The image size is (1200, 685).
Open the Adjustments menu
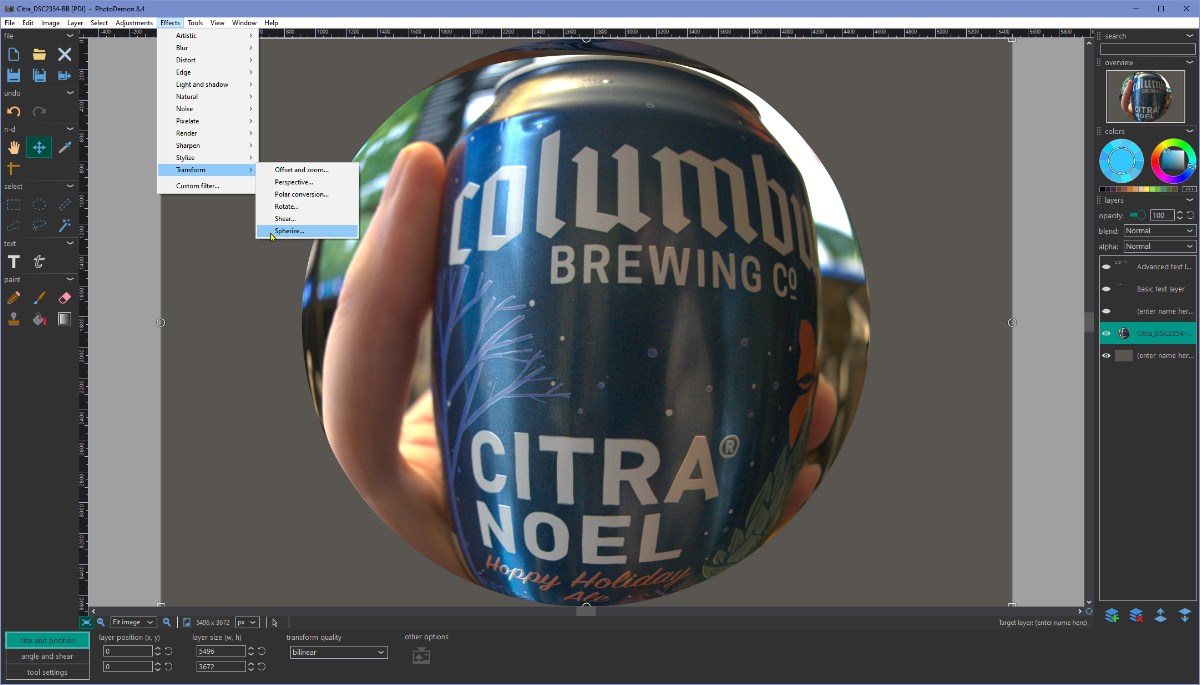[134, 22]
